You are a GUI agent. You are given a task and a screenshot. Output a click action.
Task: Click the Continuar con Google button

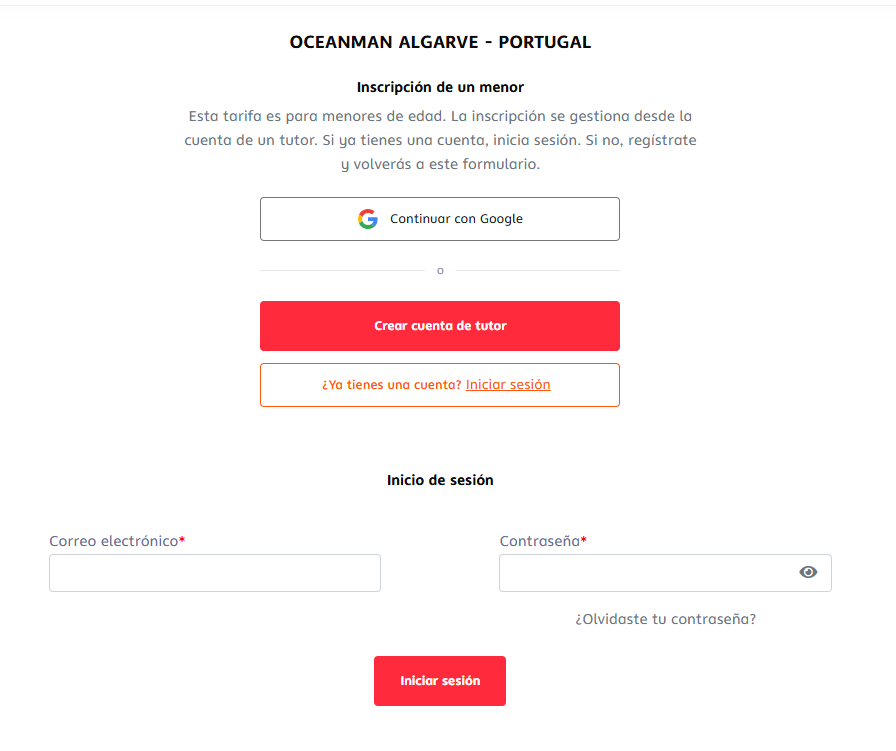(x=440, y=219)
